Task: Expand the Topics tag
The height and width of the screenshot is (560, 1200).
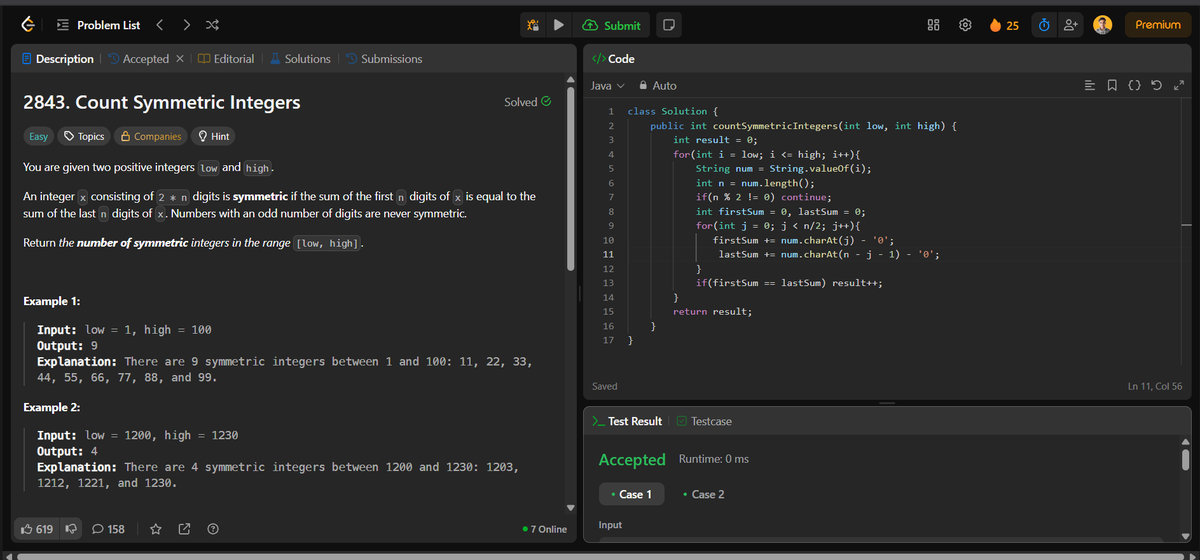Action: (84, 136)
